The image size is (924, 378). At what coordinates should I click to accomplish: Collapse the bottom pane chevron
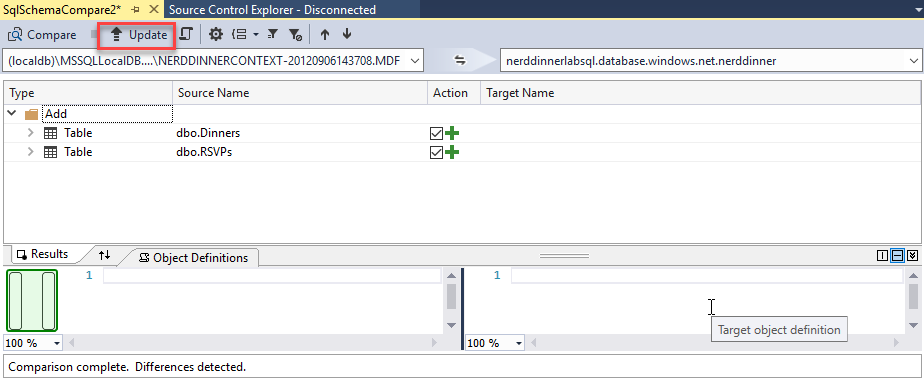click(x=913, y=255)
